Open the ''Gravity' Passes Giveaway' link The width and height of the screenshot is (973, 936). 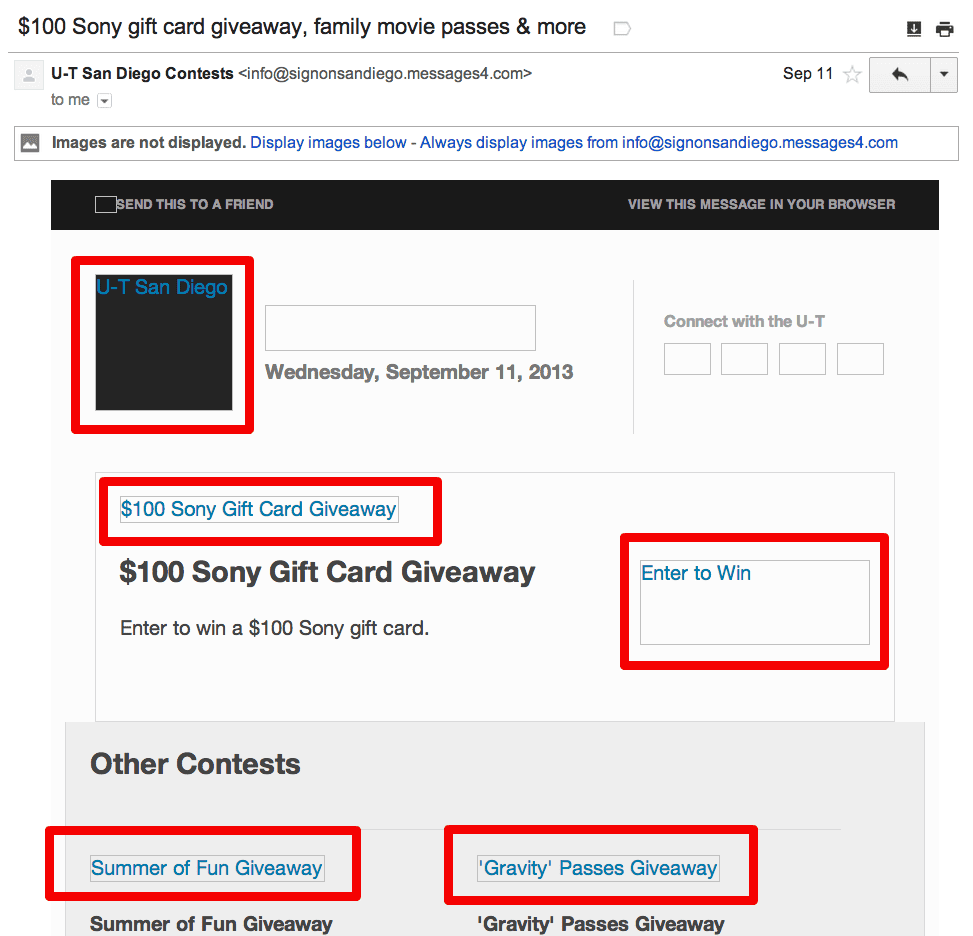point(598,868)
